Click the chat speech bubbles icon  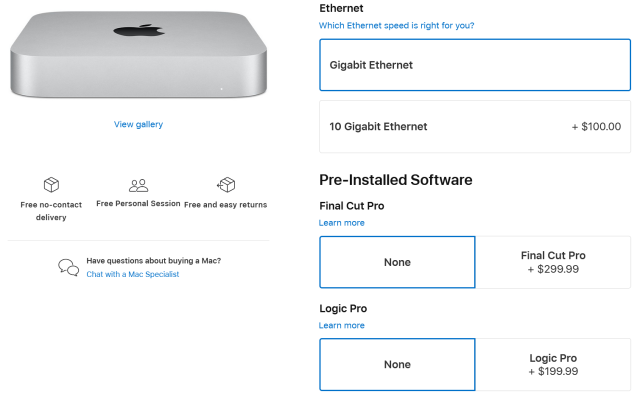(x=69, y=267)
